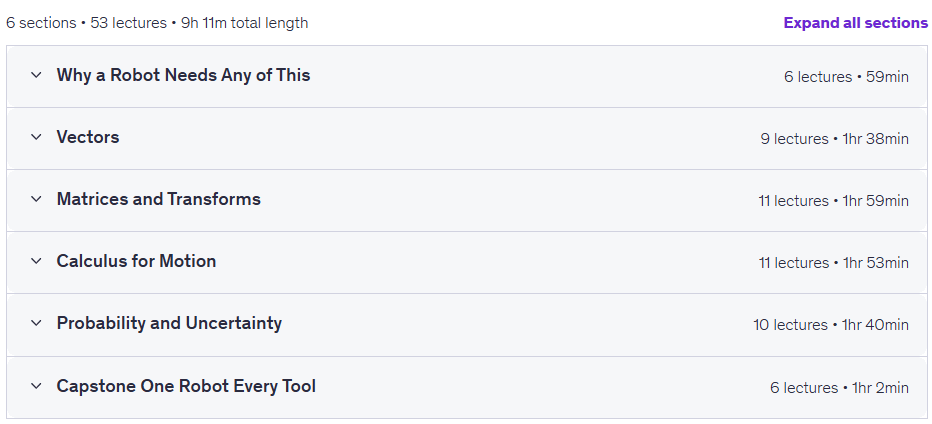Image resolution: width=932 pixels, height=424 pixels.
Task: Click the 11 lectures • 1hr 59min label
Action: [x=833, y=200]
